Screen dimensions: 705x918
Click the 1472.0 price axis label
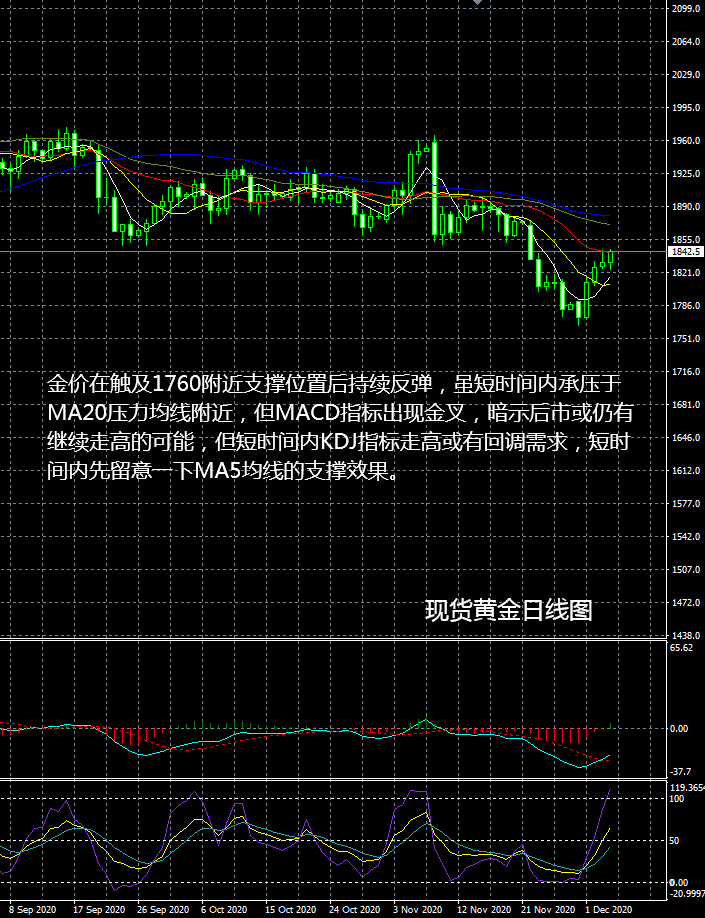point(686,602)
